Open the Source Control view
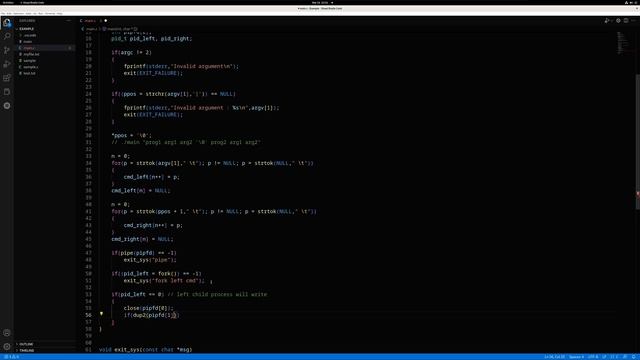This screenshot has height=360, width=640. pos(7,50)
